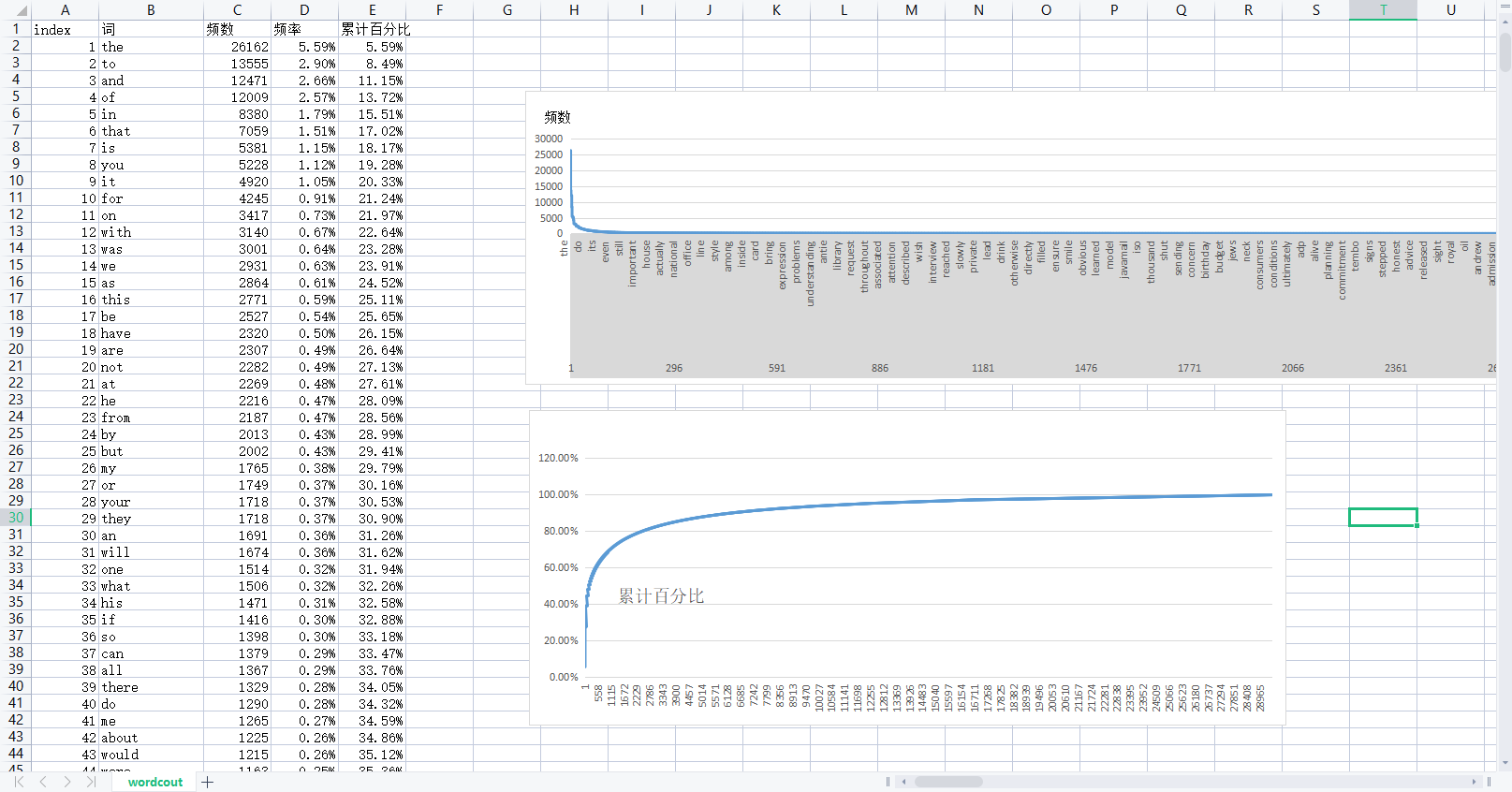Open the wordcout sheet tab
Image resolution: width=1512 pixels, height=792 pixels.
point(155,782)
